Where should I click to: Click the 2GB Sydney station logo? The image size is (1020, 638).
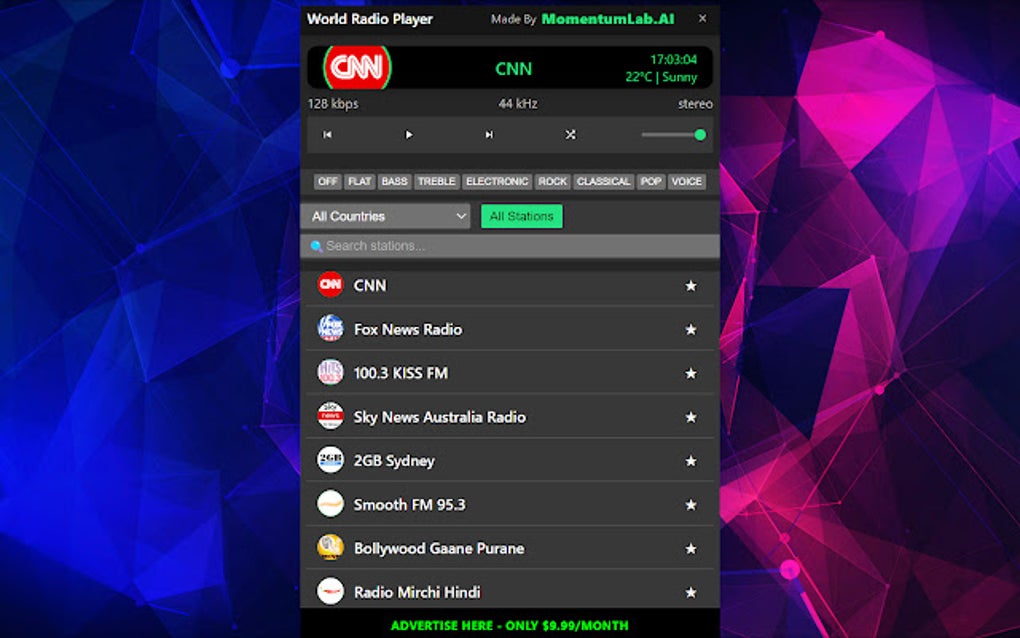[x=331, y=460]
